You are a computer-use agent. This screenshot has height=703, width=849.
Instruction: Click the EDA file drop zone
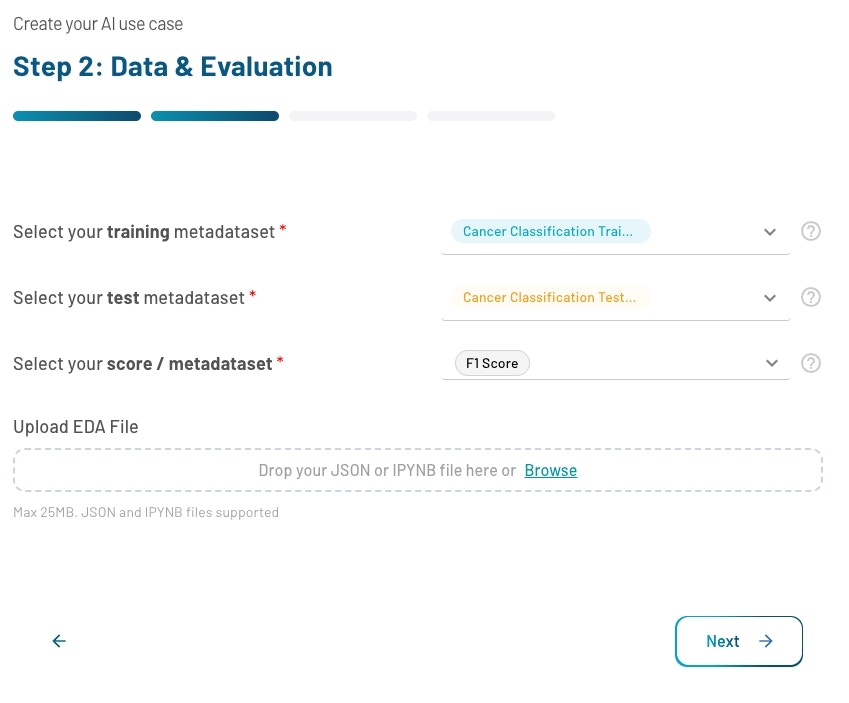[417, 470]
